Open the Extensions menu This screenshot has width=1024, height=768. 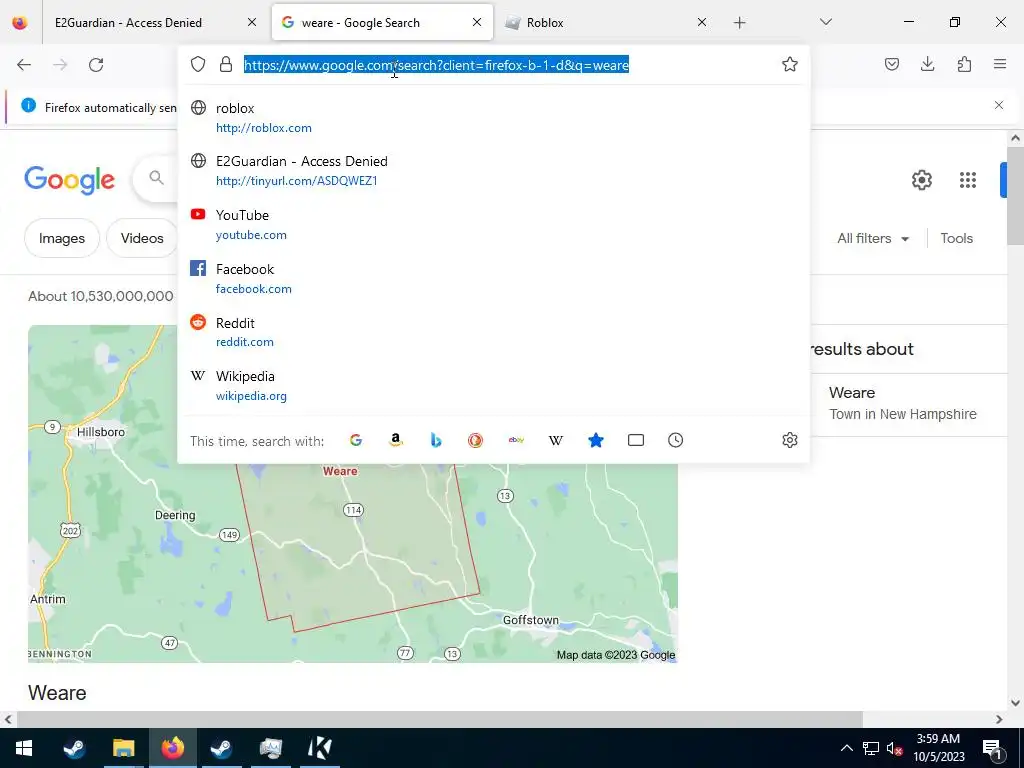pyautogui.click(x=964, y=64)
